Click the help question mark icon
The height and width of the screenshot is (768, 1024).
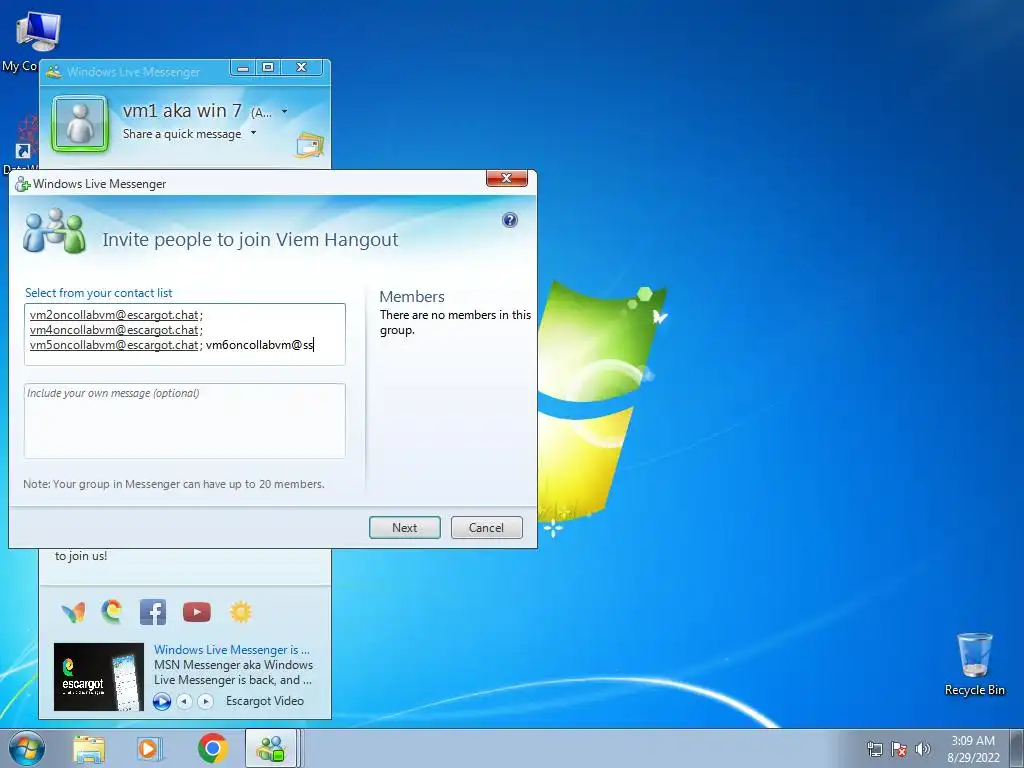point(510,220)
